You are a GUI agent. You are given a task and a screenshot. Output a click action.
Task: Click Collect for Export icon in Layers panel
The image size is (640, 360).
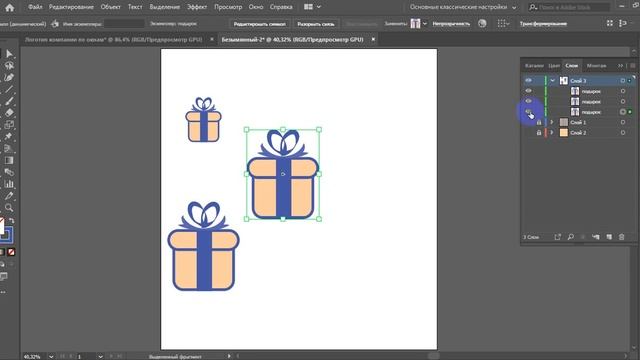point(558,237)
